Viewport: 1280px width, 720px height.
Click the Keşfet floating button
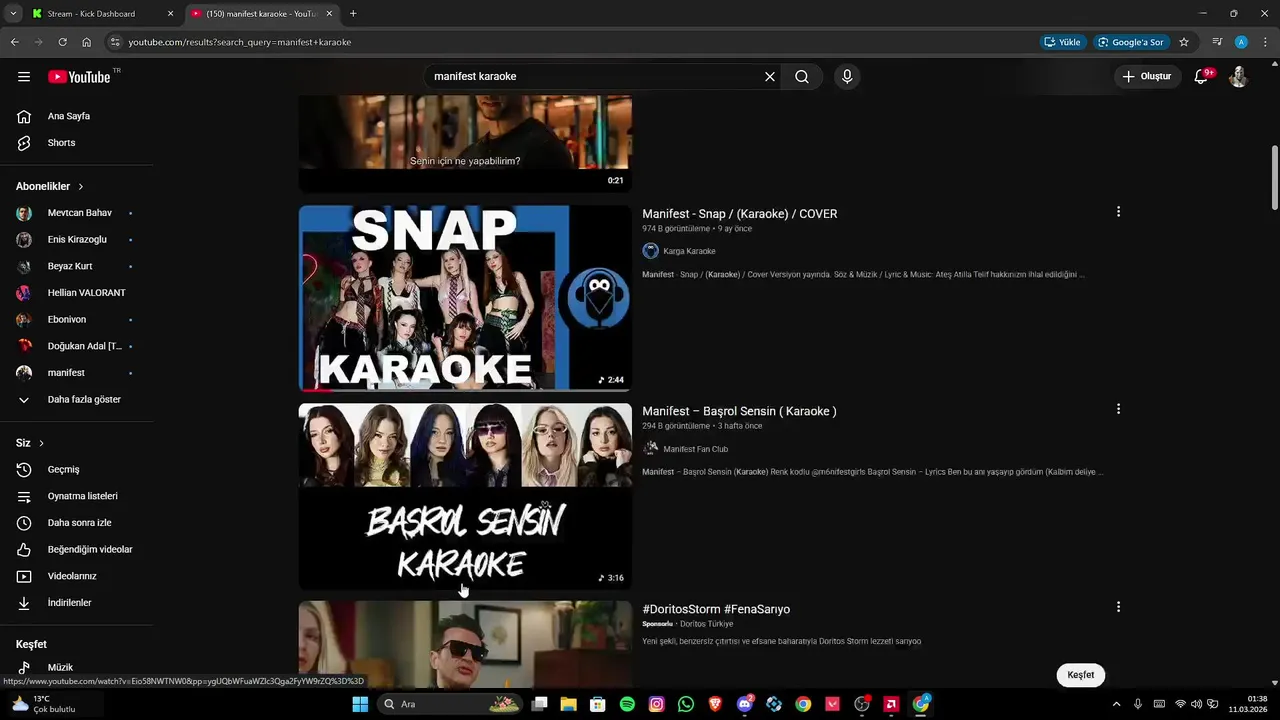click(1081, 675)
